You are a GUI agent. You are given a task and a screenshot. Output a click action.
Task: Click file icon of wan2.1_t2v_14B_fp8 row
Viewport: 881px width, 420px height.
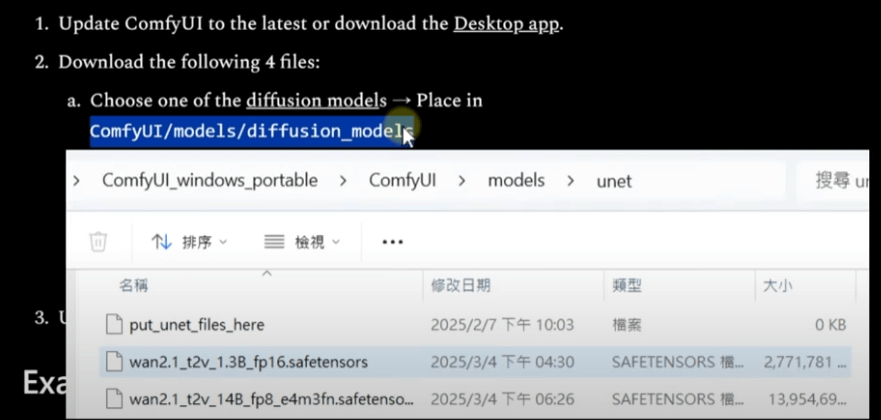114,399
